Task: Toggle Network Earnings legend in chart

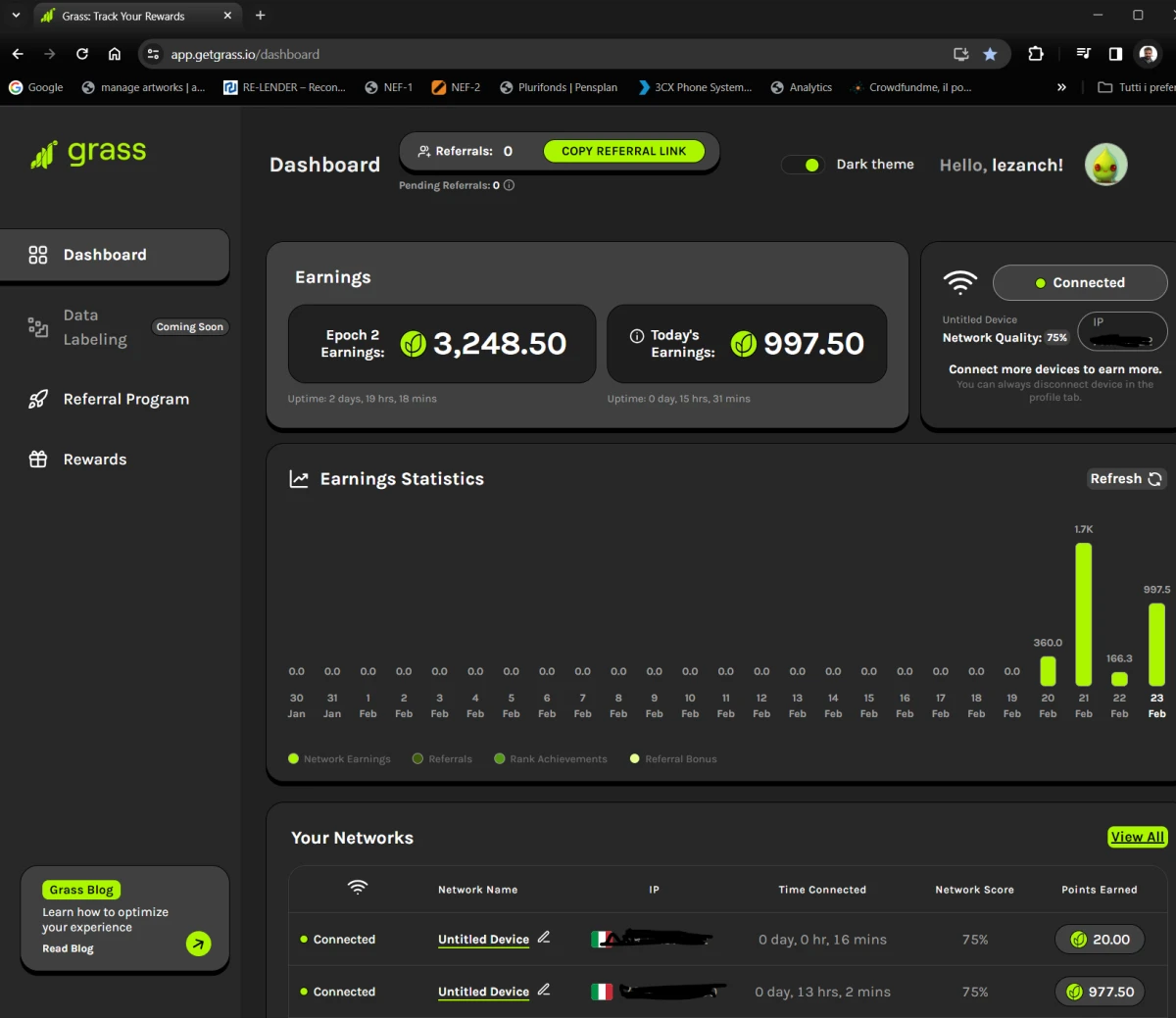Action: tap(340, 759)
